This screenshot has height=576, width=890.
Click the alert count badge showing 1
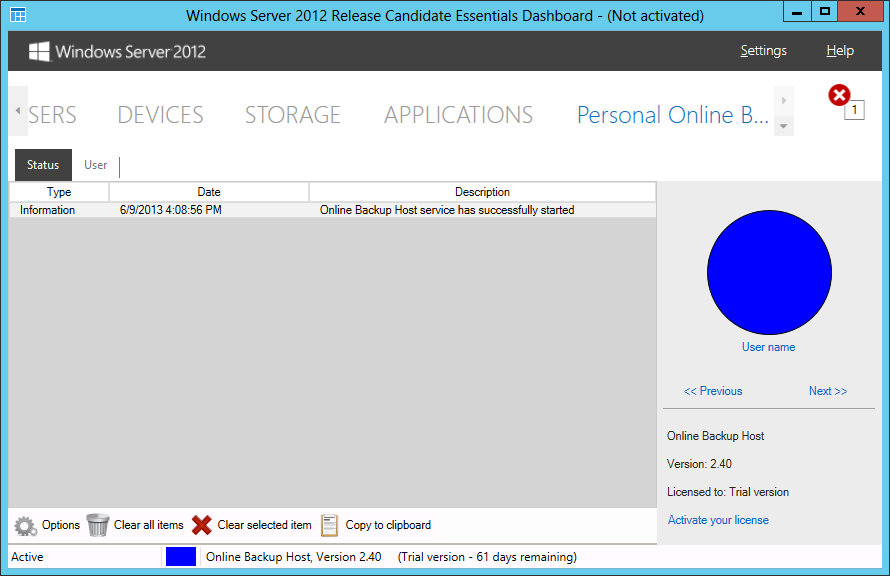(x=855, y=110)
